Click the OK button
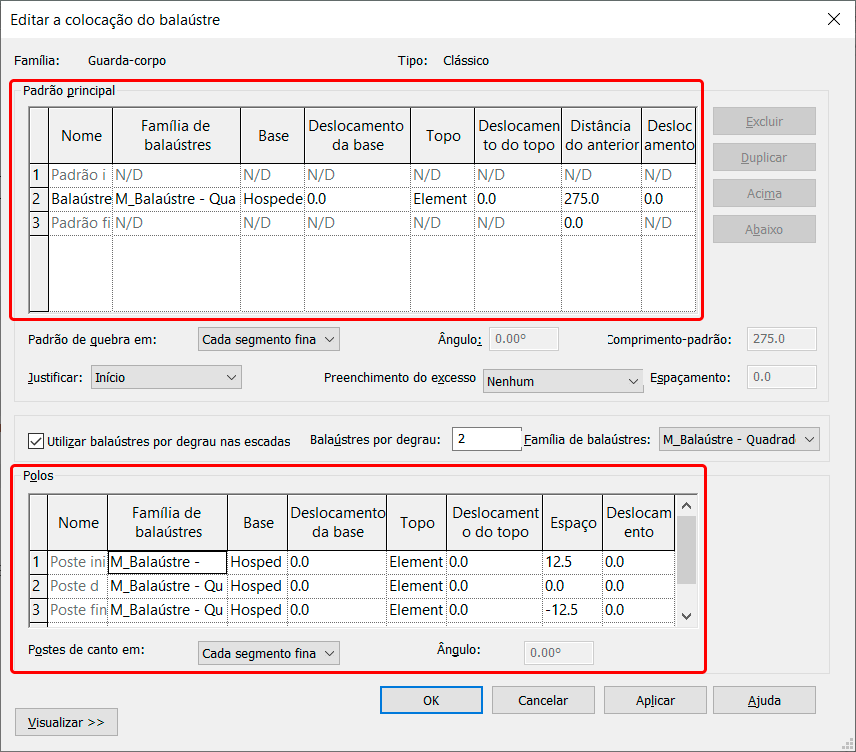 click(431, 700)
